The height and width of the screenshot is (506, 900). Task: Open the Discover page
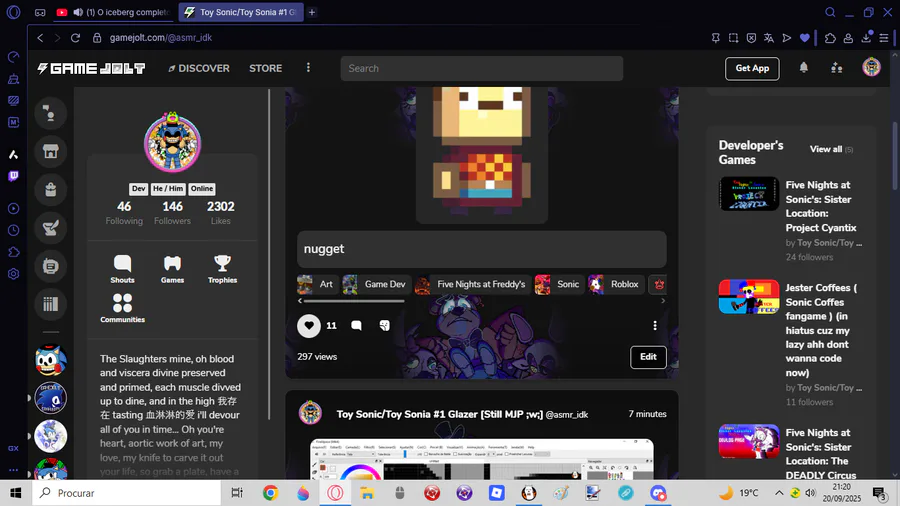[x=199, y=68]
